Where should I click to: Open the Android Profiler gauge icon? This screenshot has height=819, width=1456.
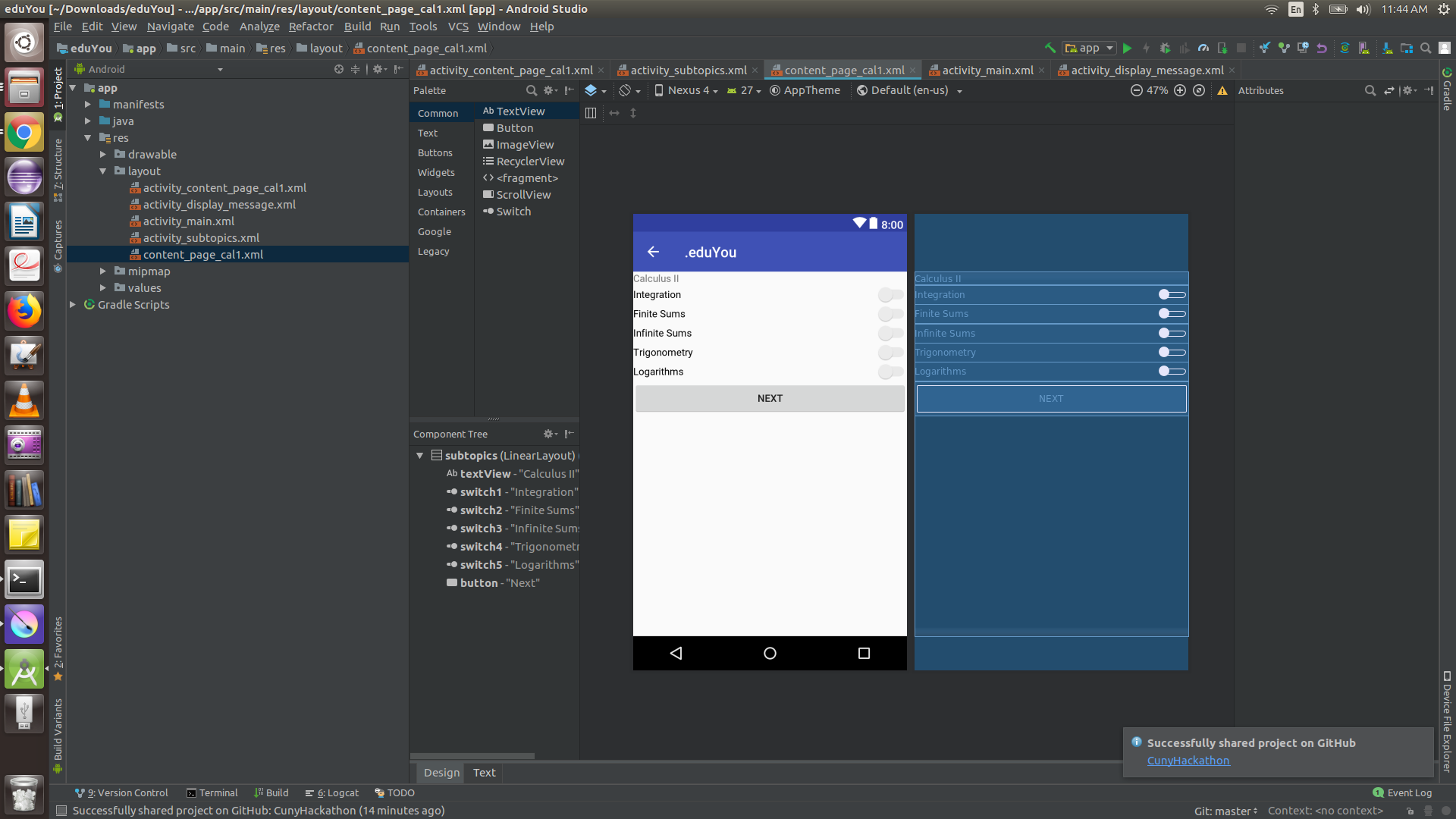click(x=1203, y=48)
